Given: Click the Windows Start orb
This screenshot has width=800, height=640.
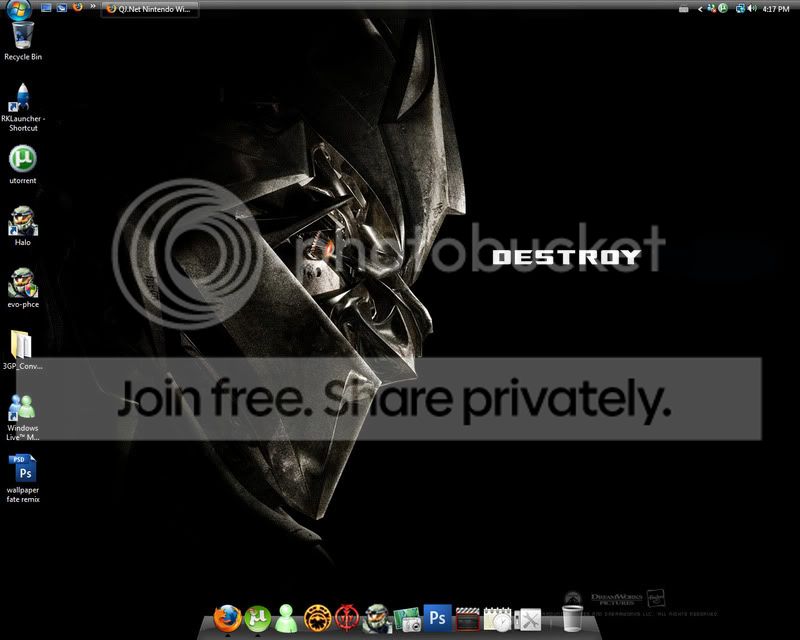Looking at the screenshot, I should 19,9.
